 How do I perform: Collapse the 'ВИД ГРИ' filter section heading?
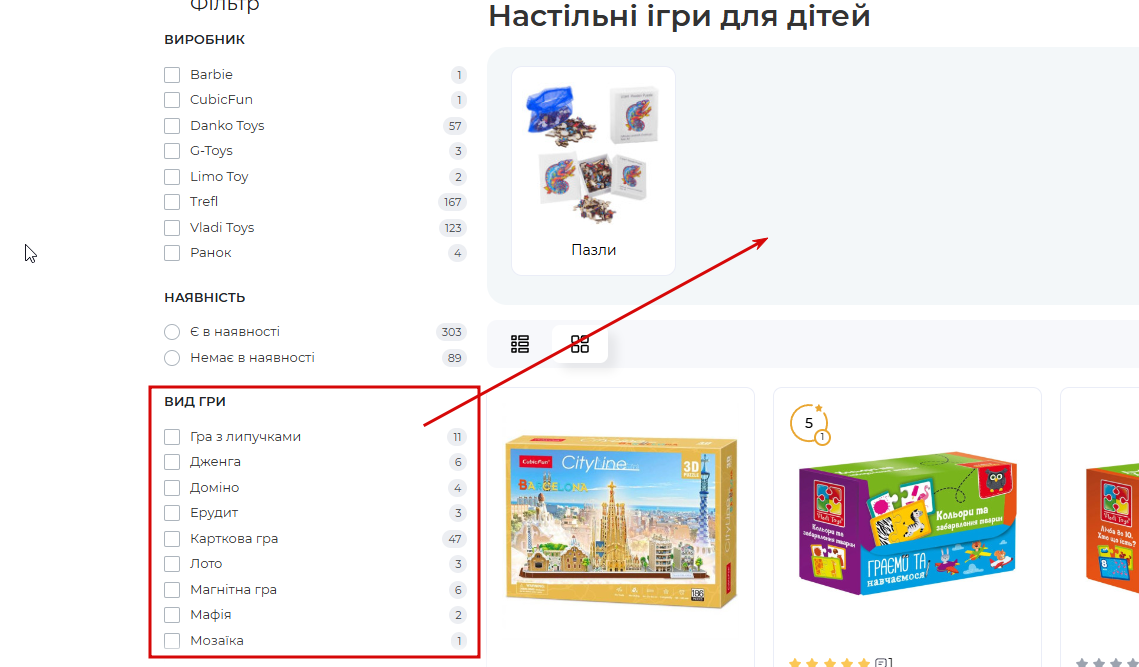click(195, 401)
